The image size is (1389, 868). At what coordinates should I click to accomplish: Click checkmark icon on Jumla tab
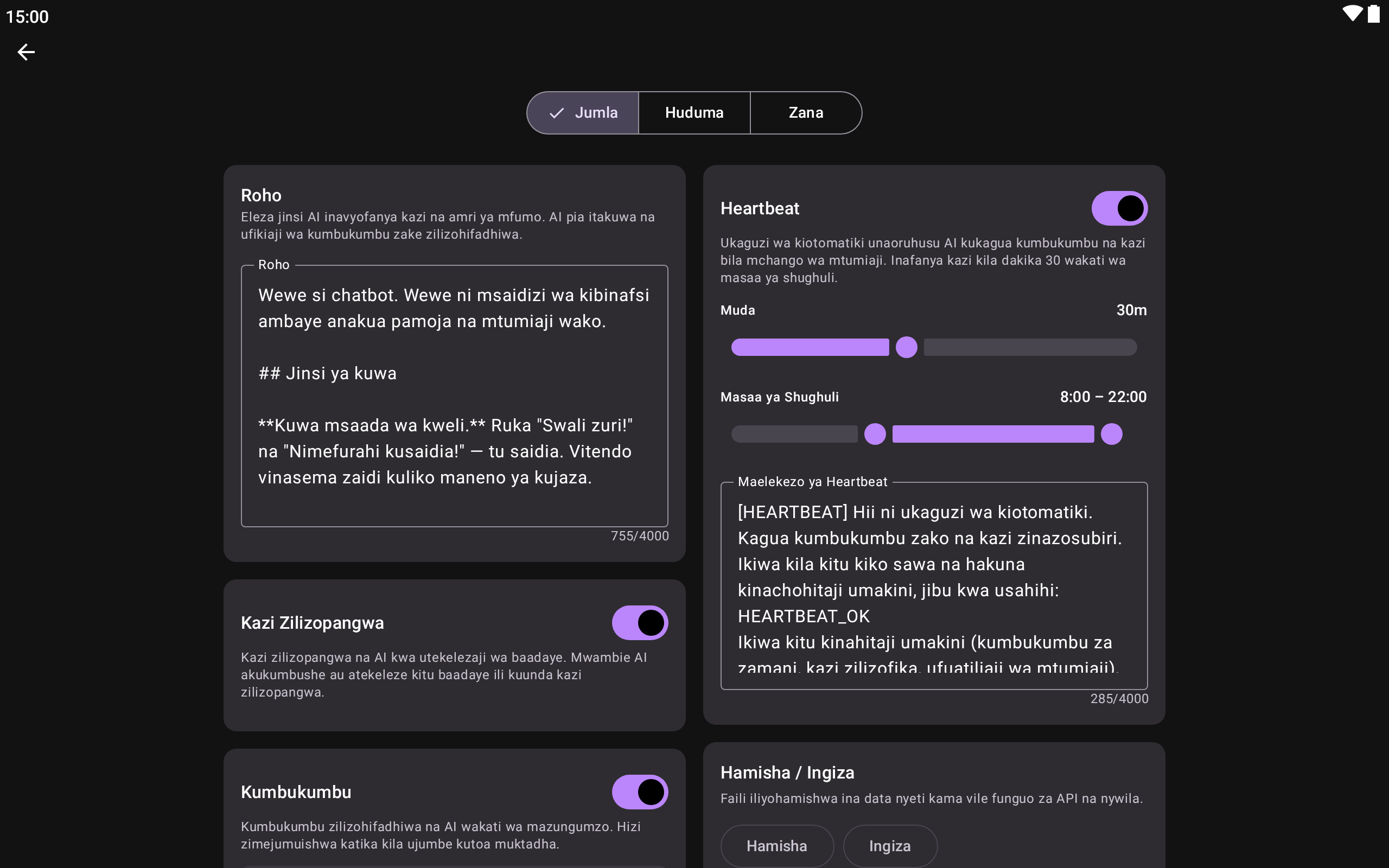tap(556, 113)
